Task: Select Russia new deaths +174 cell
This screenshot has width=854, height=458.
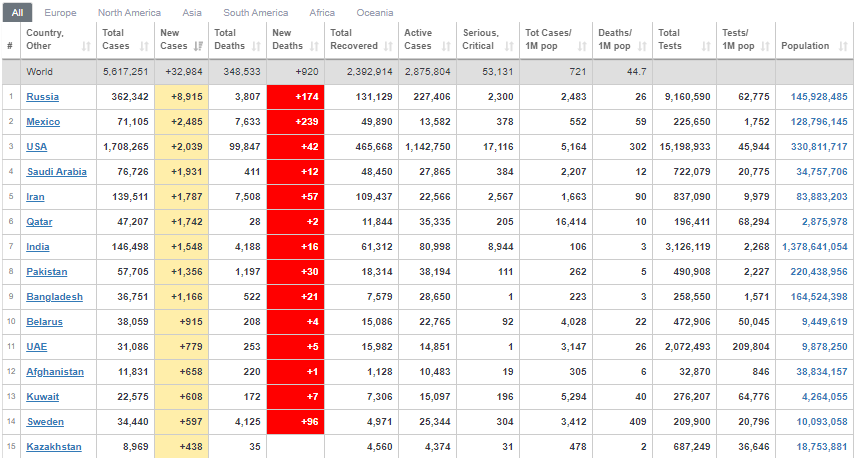Action: (x=295, y=97)
